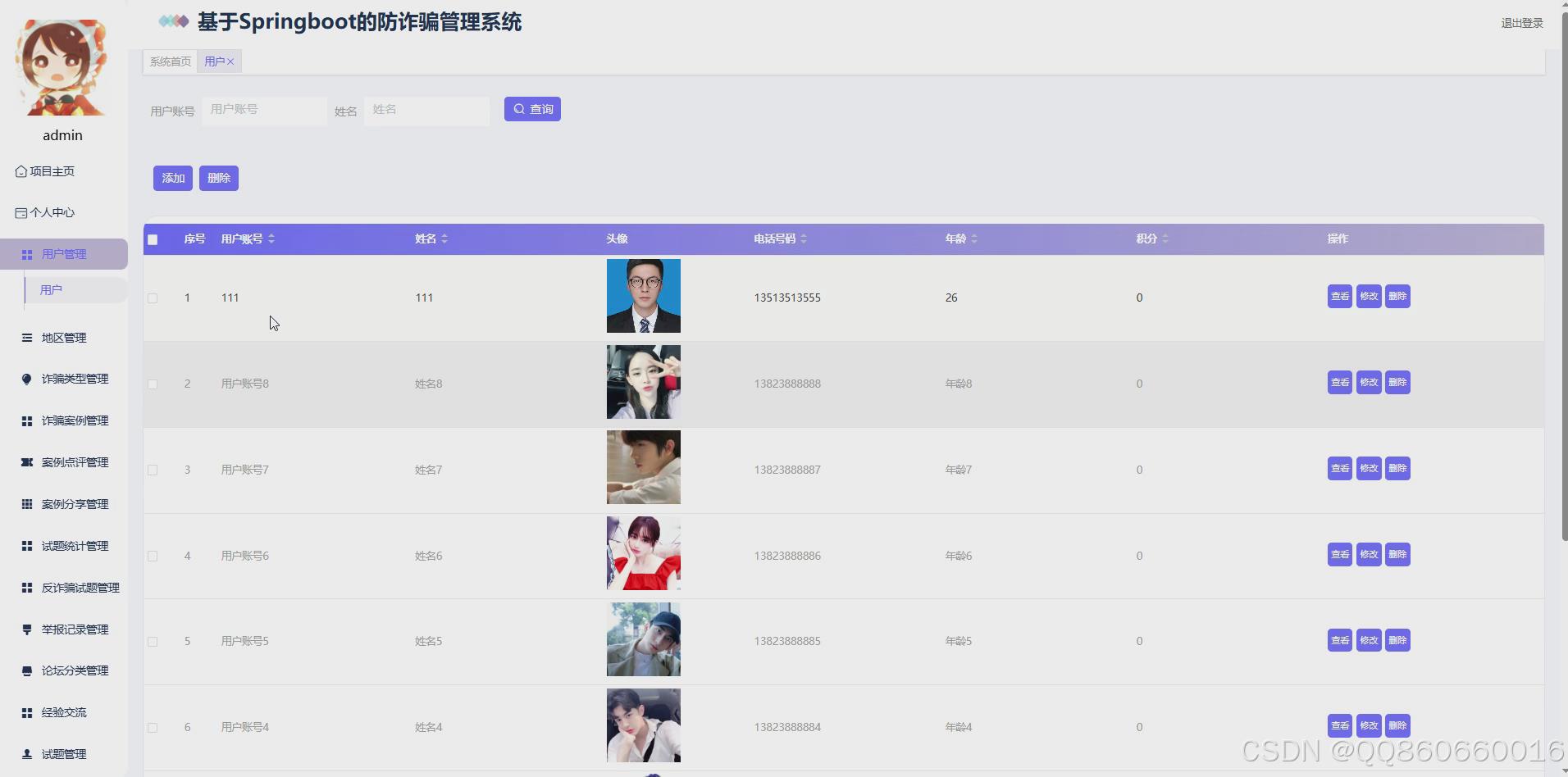Close the 用户 tab with its X

[230, 61]
